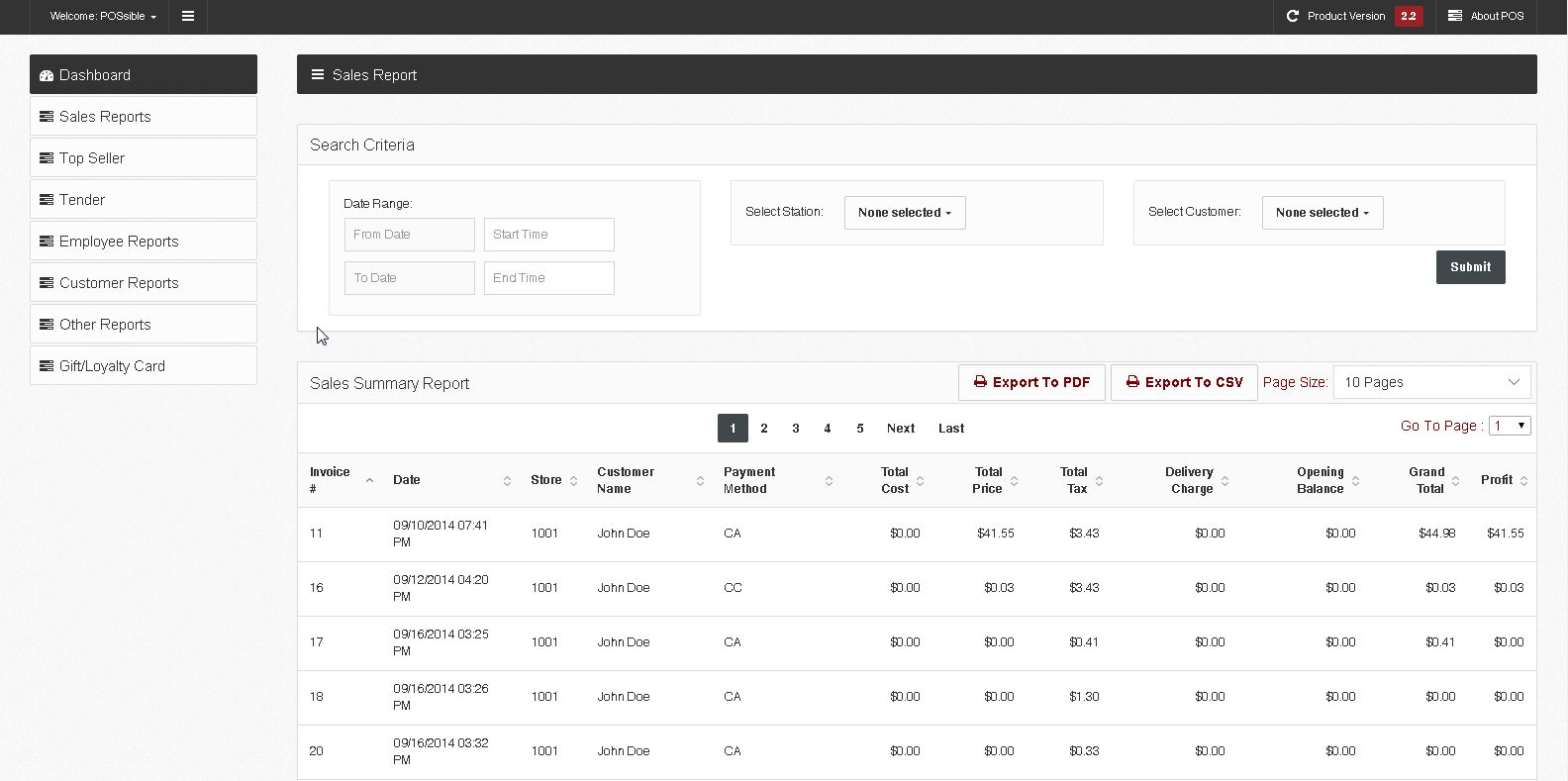Click total tax $1.30 in invoice 18 row
The height and width of the screenshot is (781, 1568).
click(x=1084, y=697)
